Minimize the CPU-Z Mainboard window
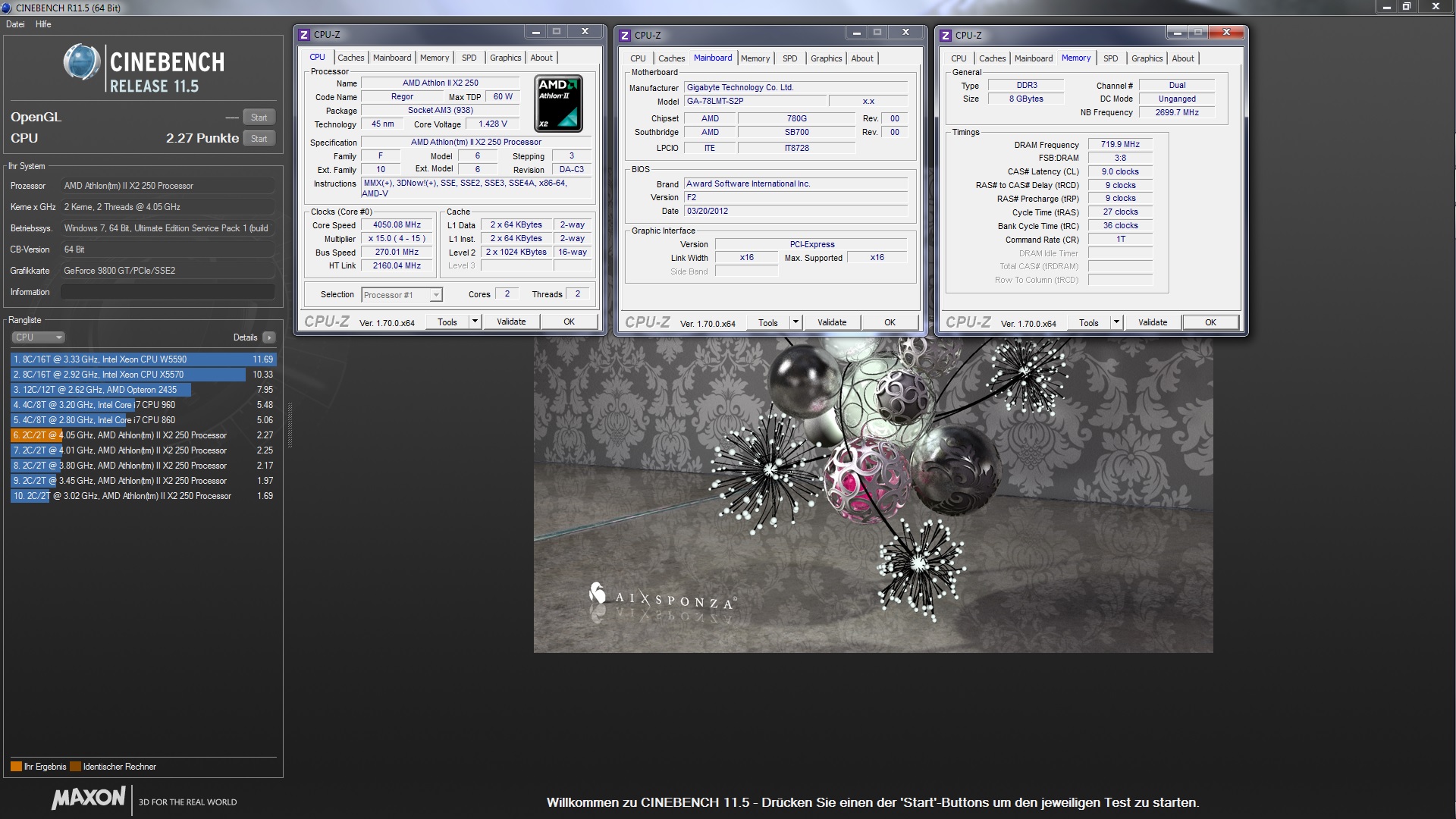The height and width of the screenshot is (819, 1456). (x=856, y=32)
